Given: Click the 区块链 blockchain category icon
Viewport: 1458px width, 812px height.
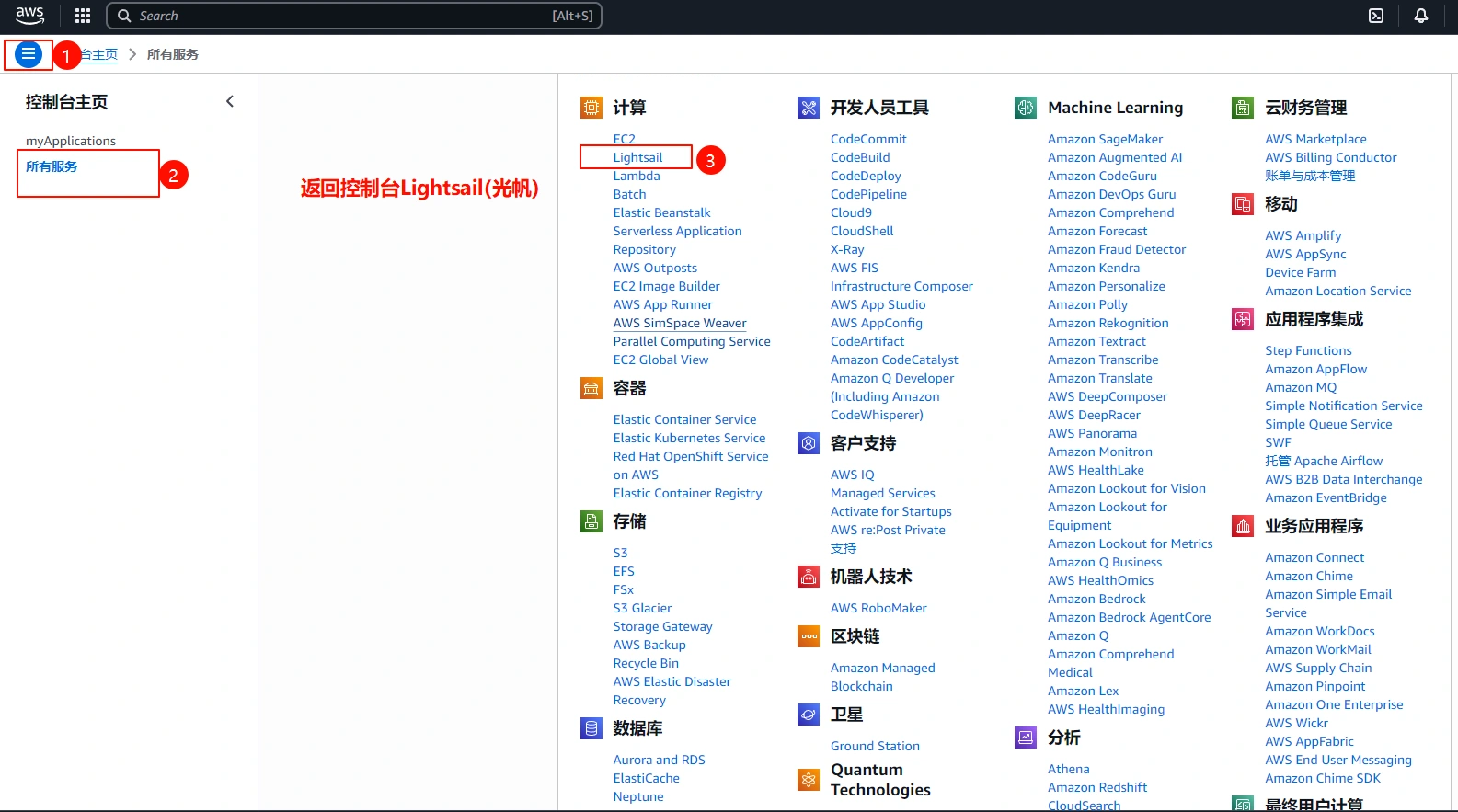Looking at the screenshot, I should (x=808, y=636).
